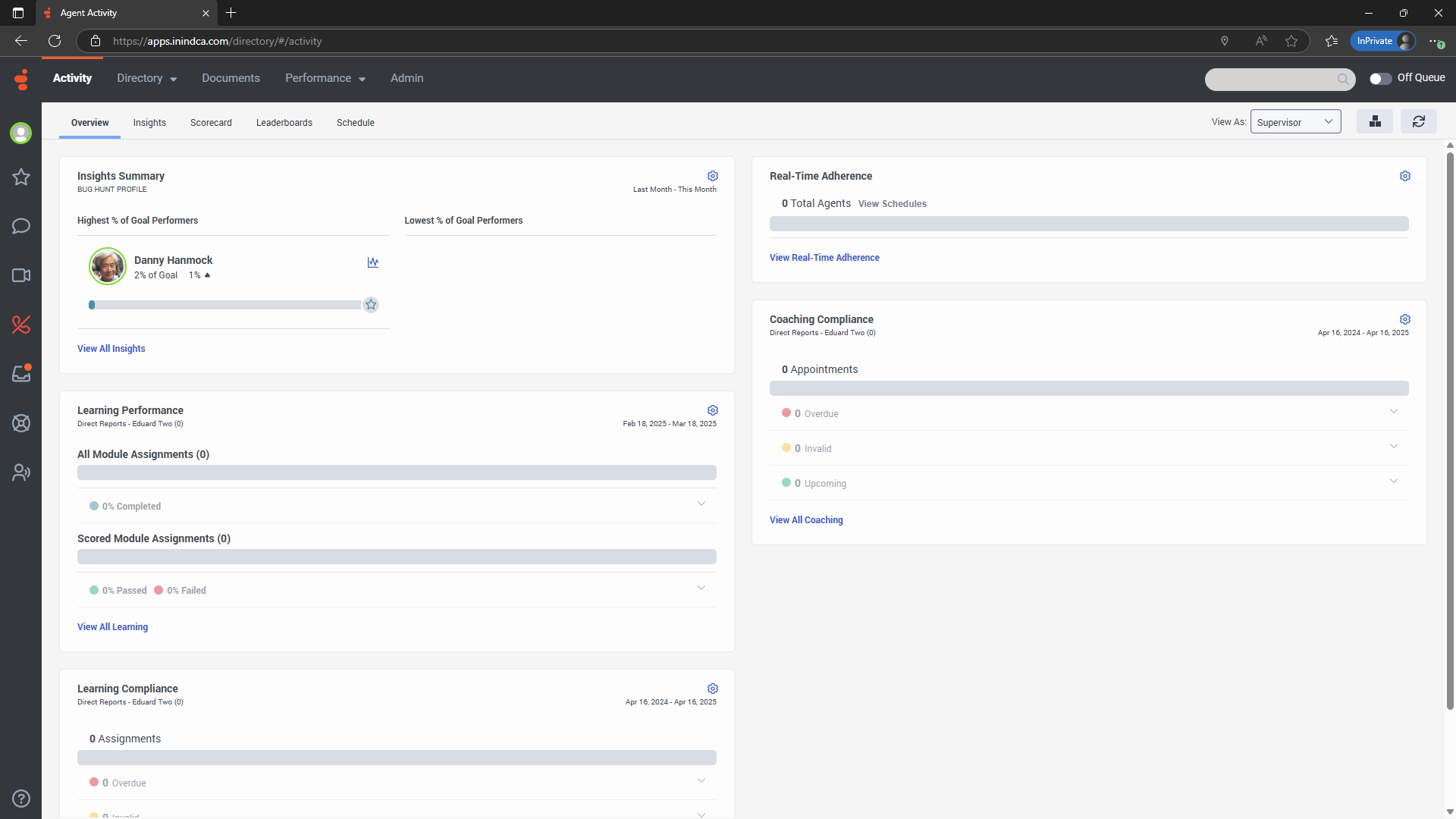Expand the 0 Overdue coaching row

[1393, 412]
